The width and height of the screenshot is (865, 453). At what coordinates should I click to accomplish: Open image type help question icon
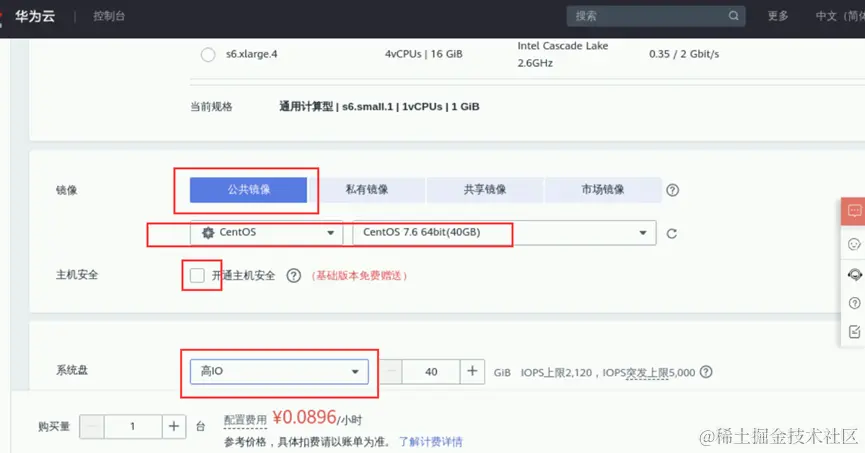672,190
